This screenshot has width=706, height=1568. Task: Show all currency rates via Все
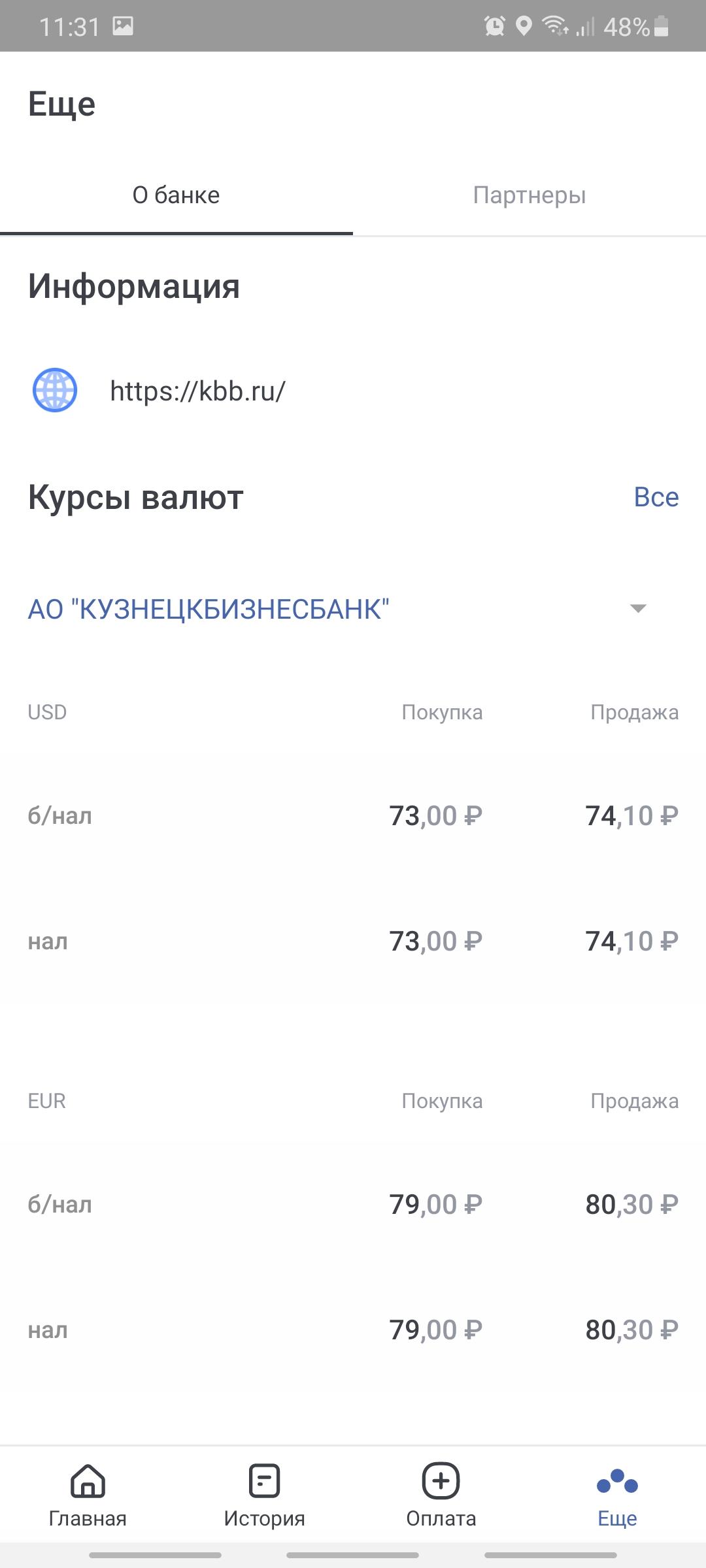pyautogui.click(x=656, y=497)
